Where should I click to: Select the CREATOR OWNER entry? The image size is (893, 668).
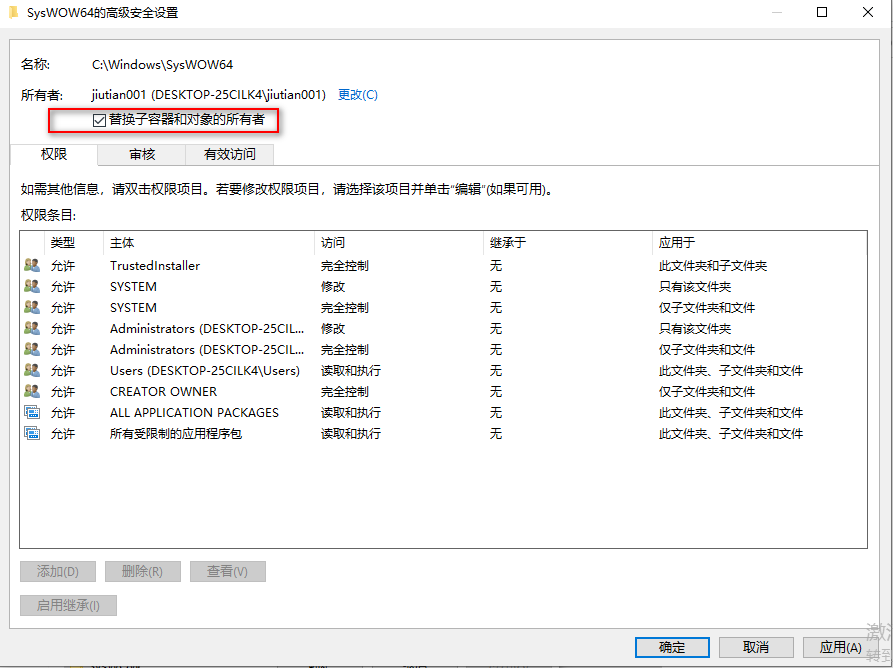point(443,392)
